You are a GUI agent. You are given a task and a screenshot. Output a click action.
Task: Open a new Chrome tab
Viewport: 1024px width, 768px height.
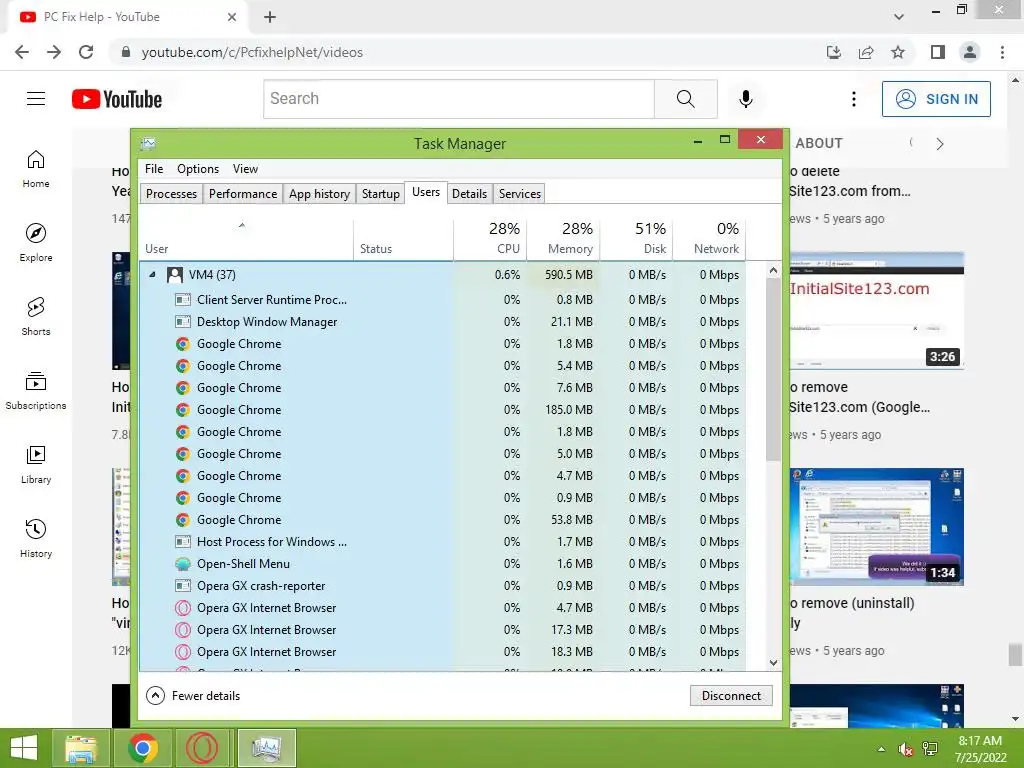click(270, 17)
